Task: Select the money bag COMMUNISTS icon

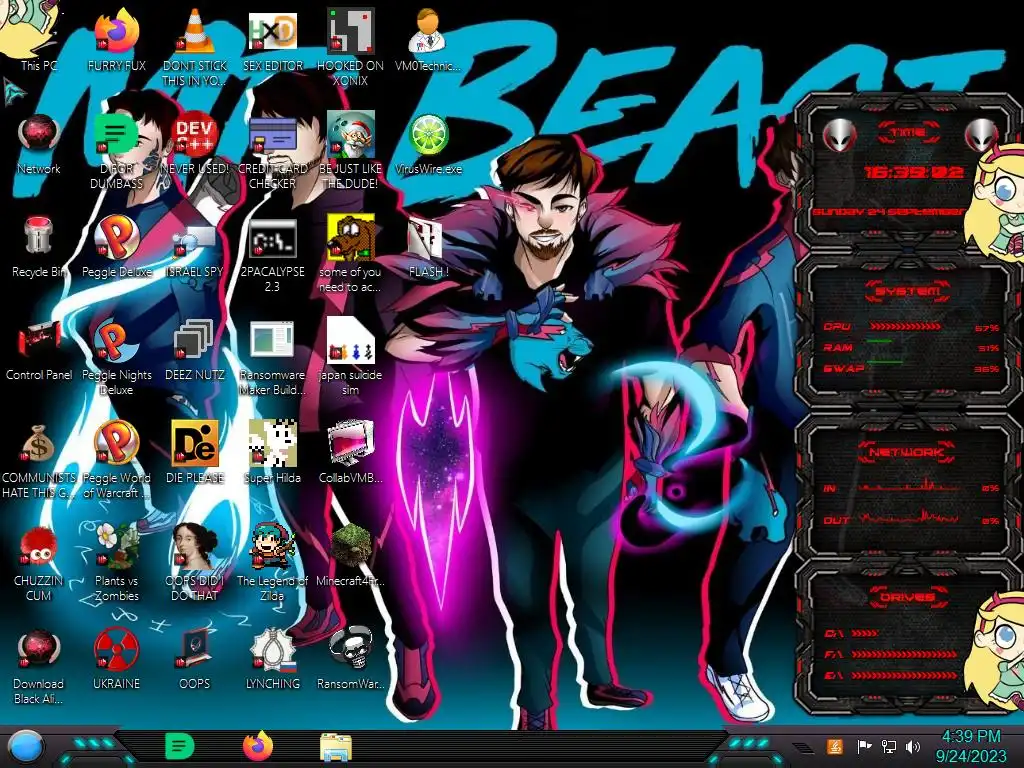Action: [39, 460]
